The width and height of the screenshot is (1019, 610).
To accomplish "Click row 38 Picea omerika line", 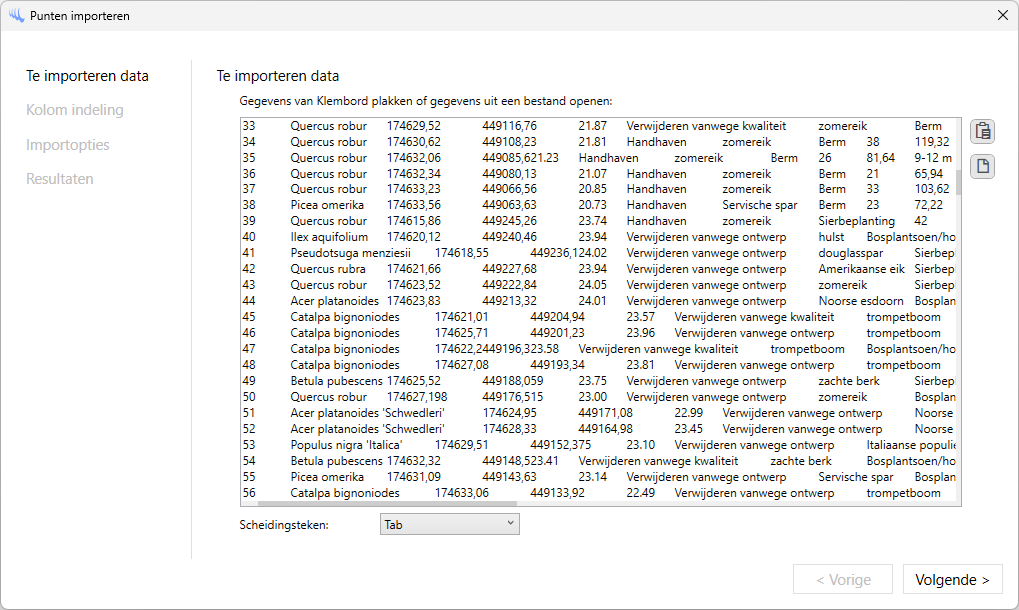I will pyautogui.click(x=328, y=205).
